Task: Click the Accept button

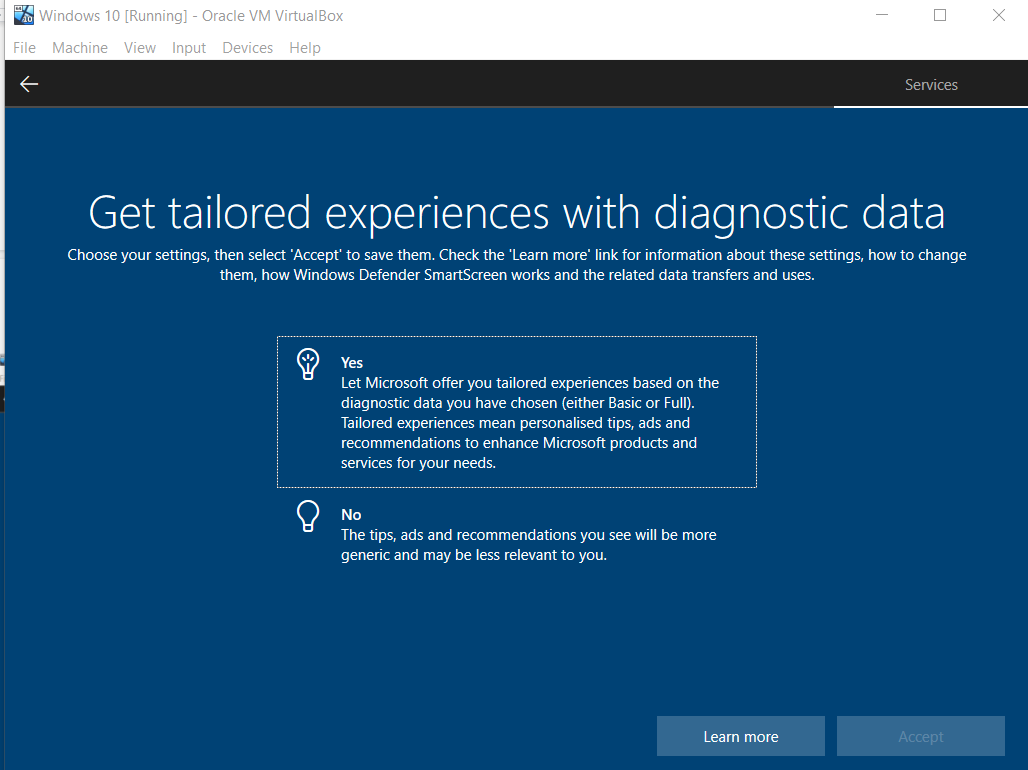Action: point(920,737)
